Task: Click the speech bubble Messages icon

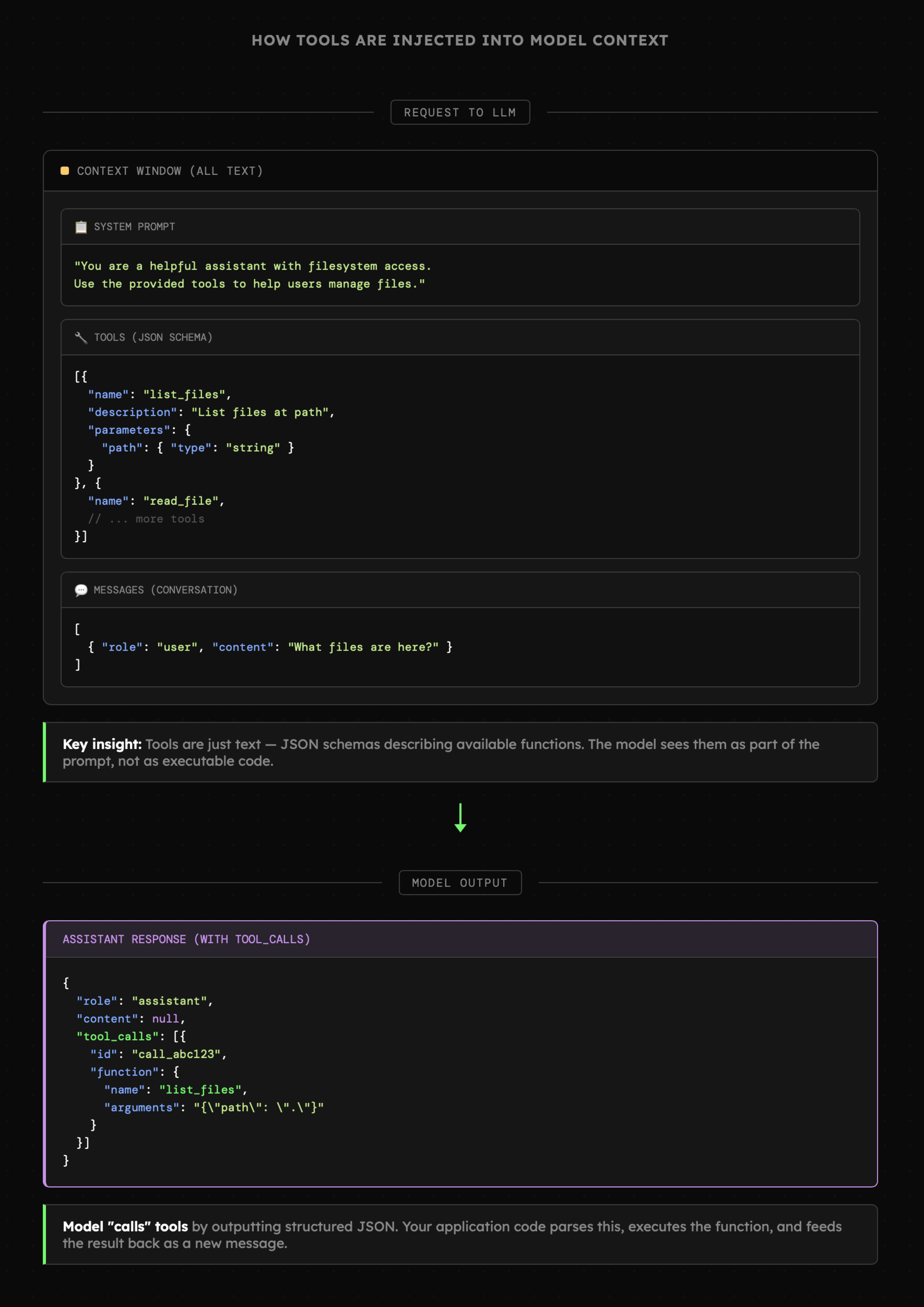Action: coord(81,590)
